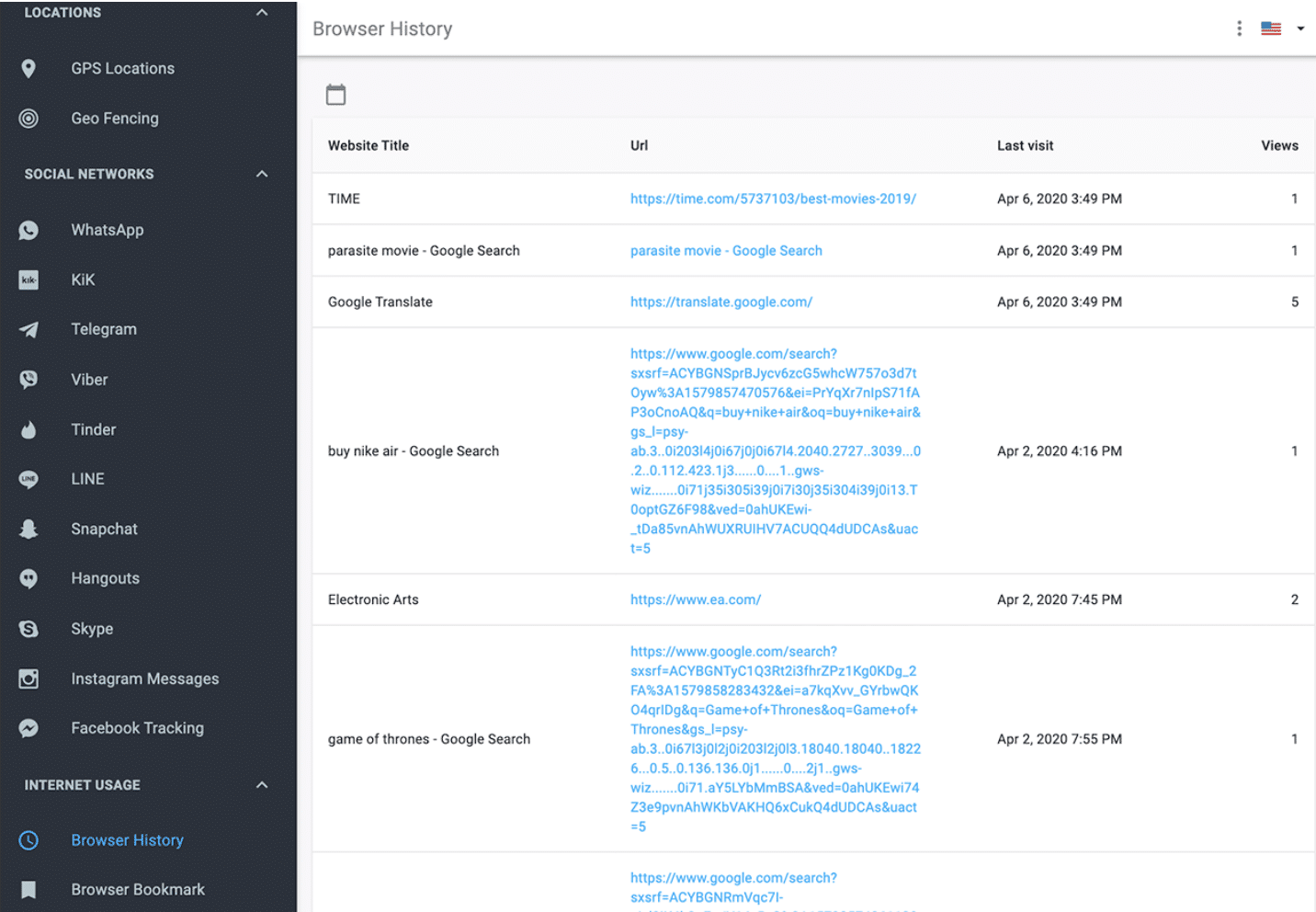Click the Url column header

(x=639, y=145)
